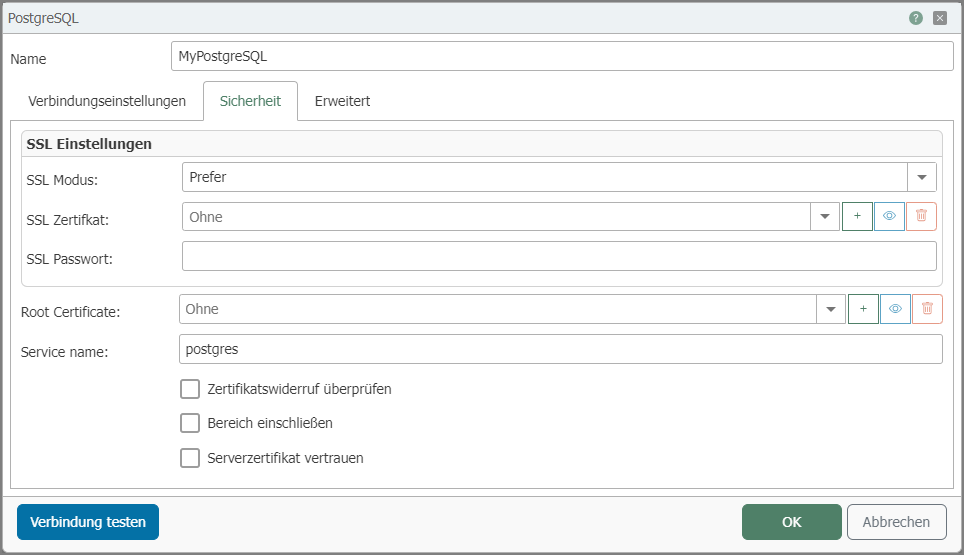Add a new Root Certificate with plus icon

[x=863, y=309]
